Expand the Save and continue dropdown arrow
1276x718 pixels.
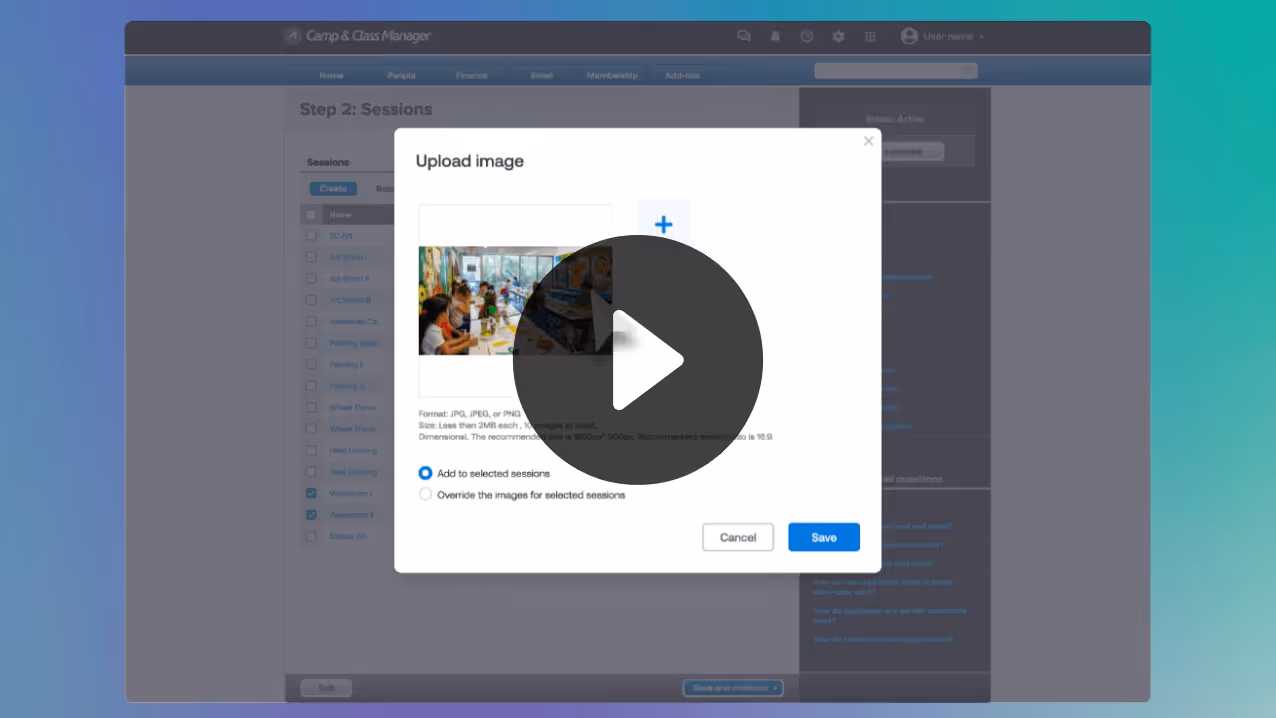(776, 688)
